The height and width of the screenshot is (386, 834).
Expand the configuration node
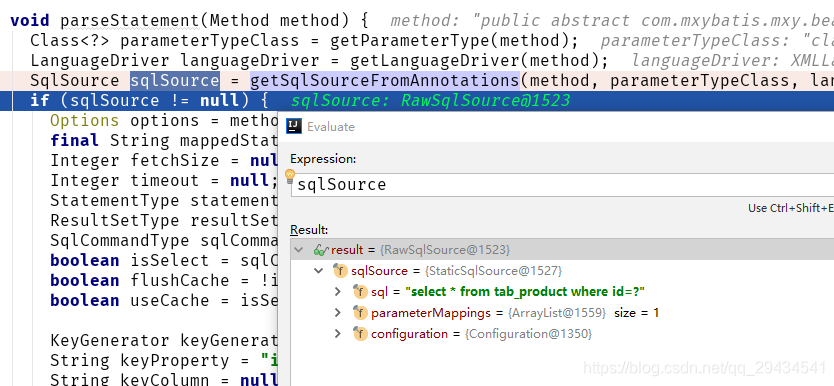338,334
